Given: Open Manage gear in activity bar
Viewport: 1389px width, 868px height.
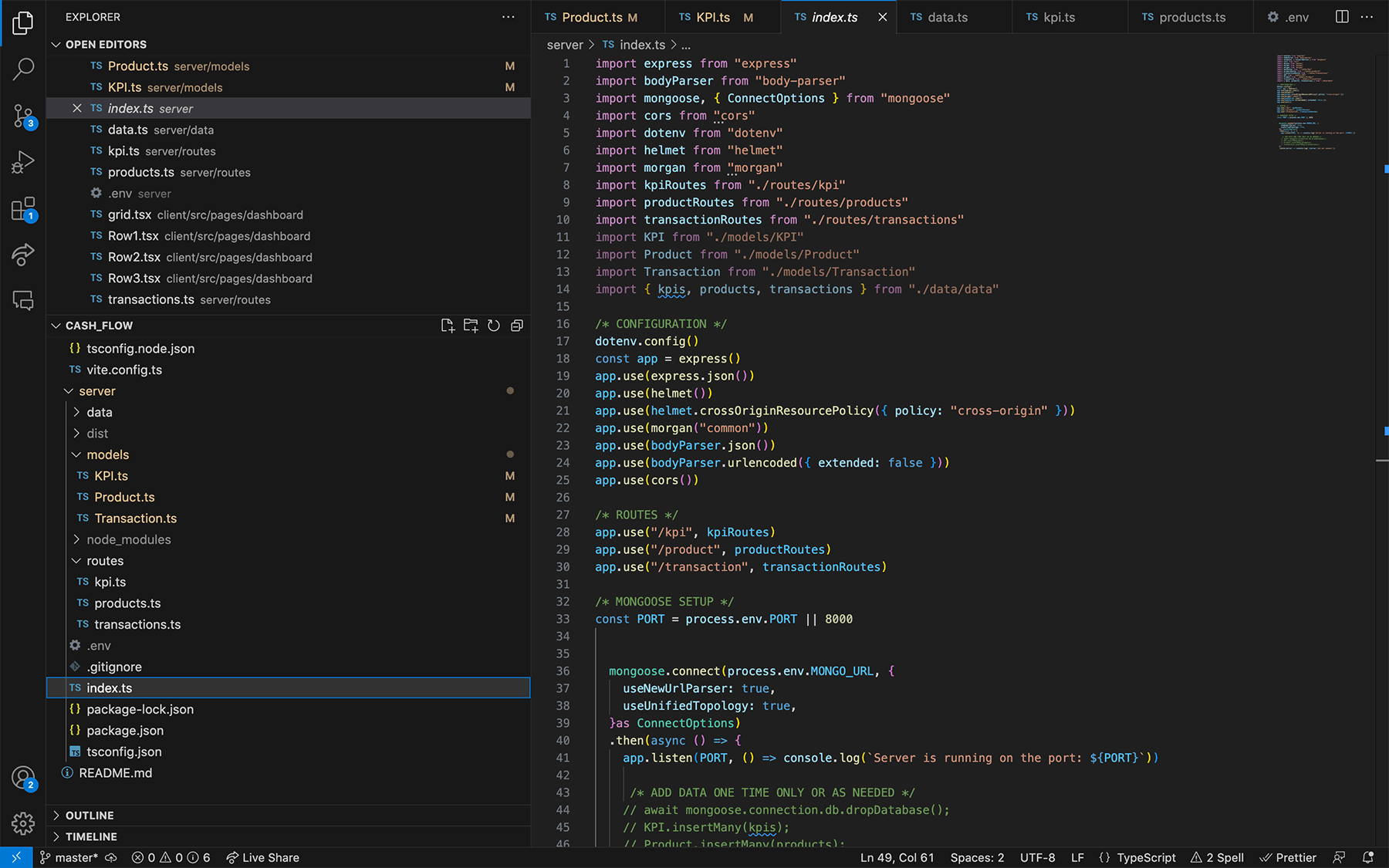Looking at the screenshot, I should [x=23, y=823].
